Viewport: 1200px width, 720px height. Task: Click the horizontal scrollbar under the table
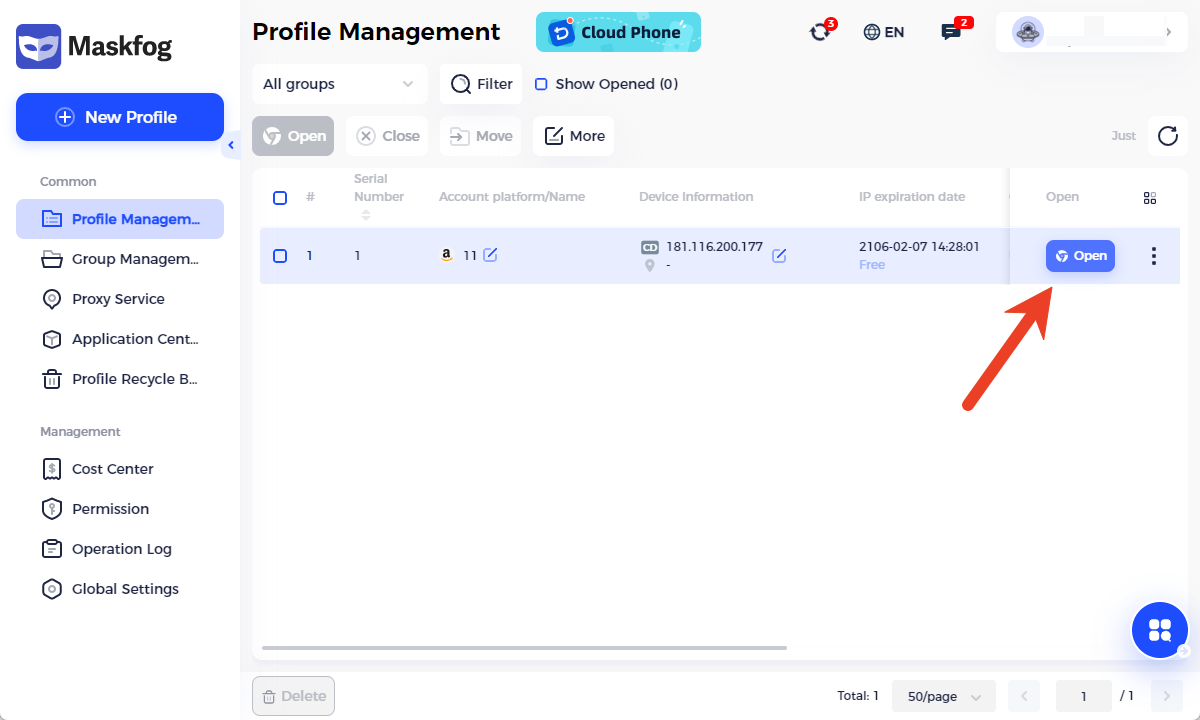524,648
